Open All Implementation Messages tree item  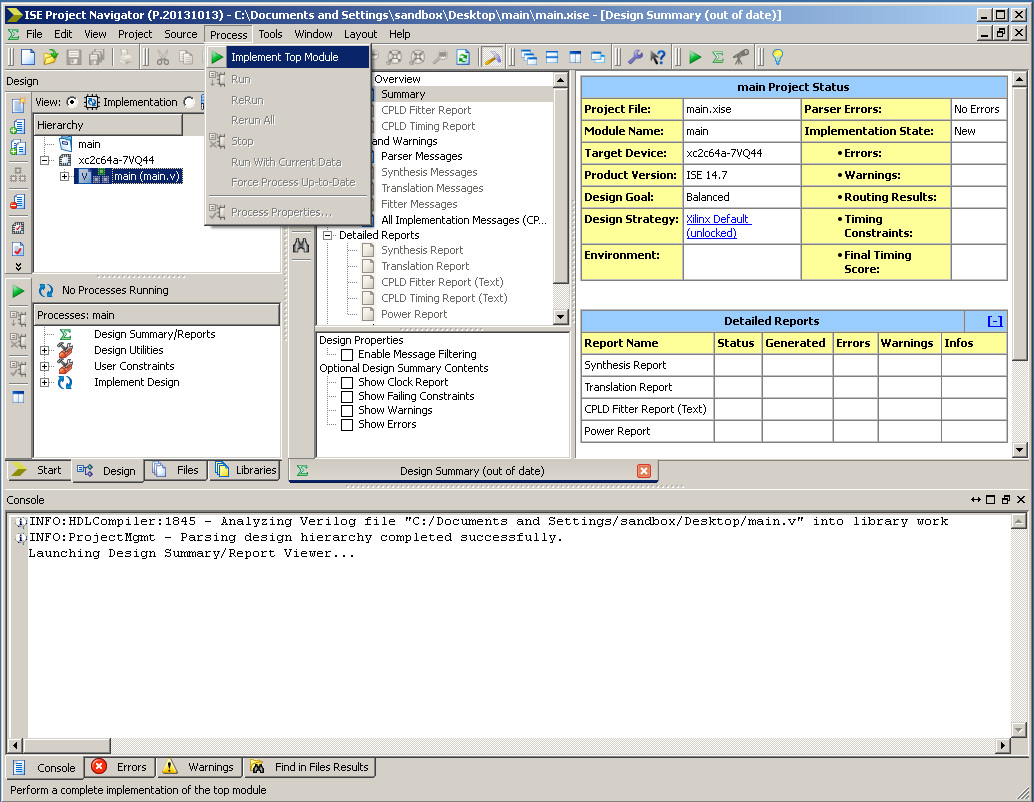(x=464, y=220)
